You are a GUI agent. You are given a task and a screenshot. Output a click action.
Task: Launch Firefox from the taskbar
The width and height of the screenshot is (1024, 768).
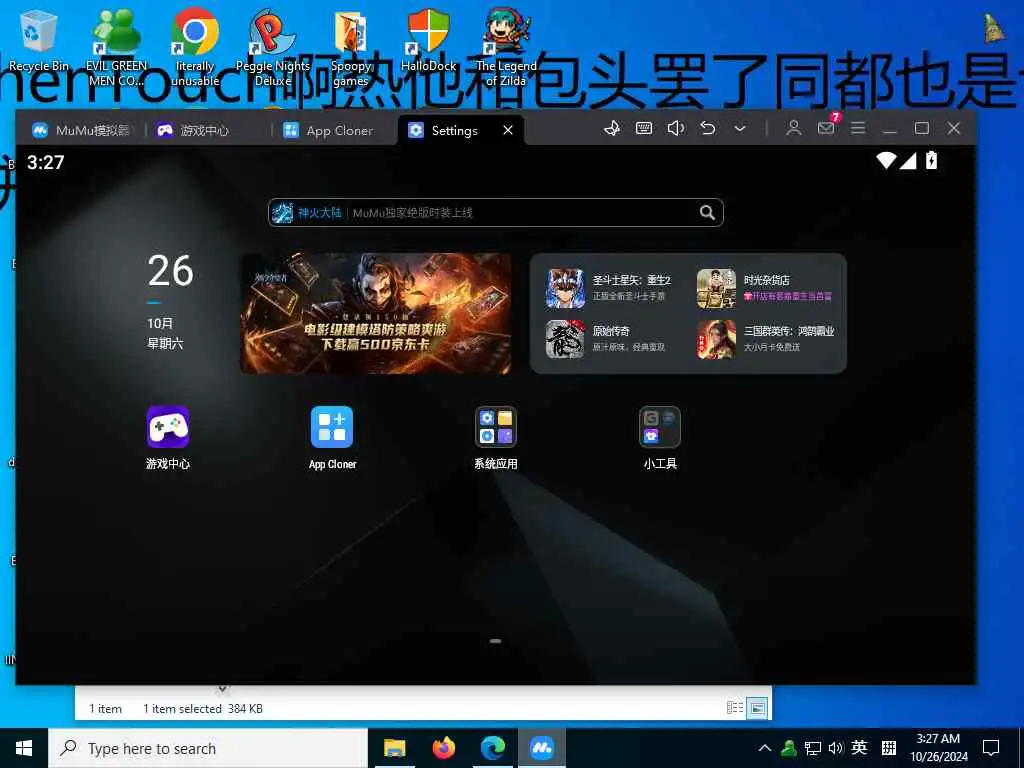click(x=443, y=748)
